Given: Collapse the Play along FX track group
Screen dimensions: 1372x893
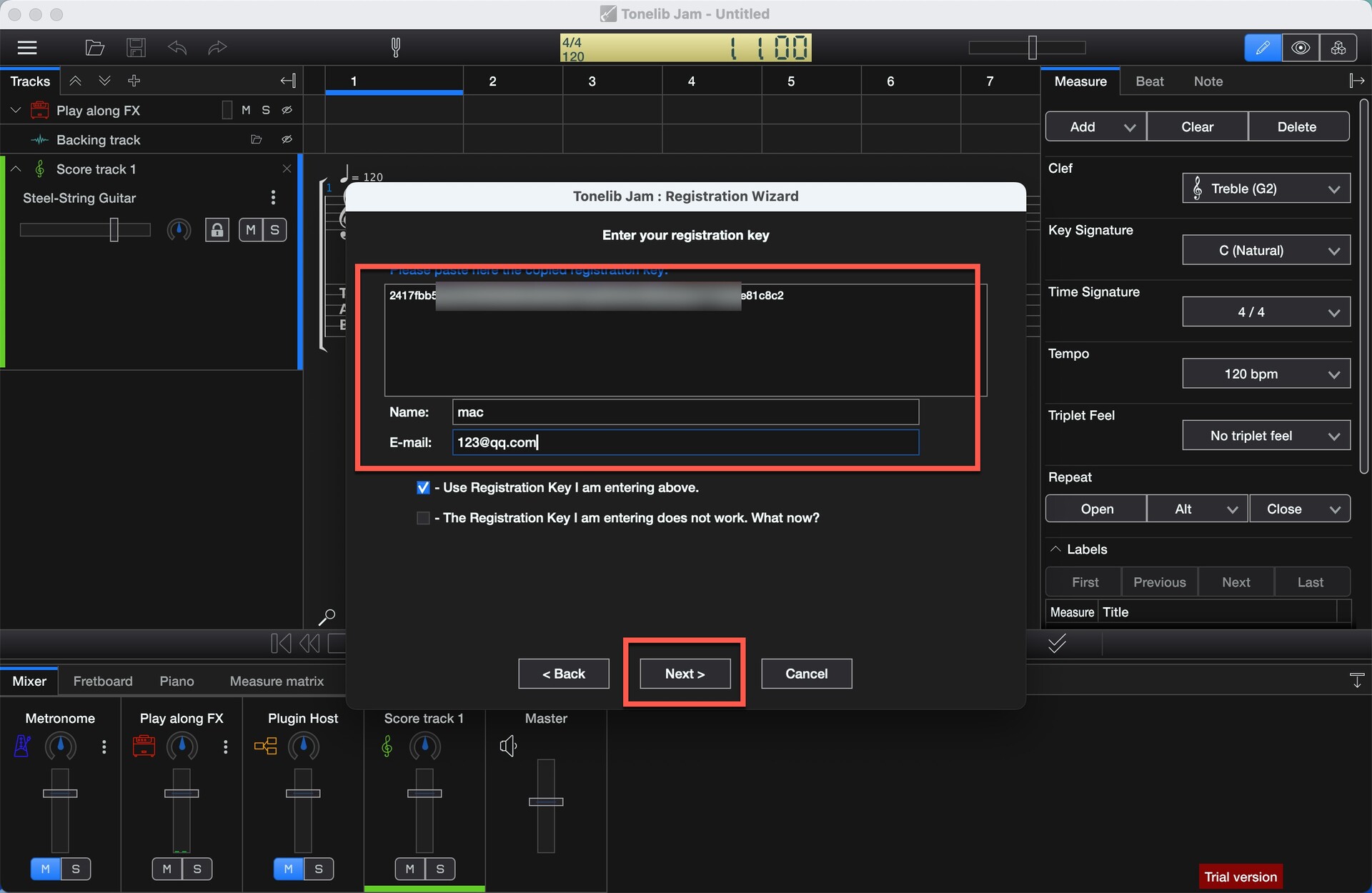Looking at the screenshot, I should (x=15, y=110).
